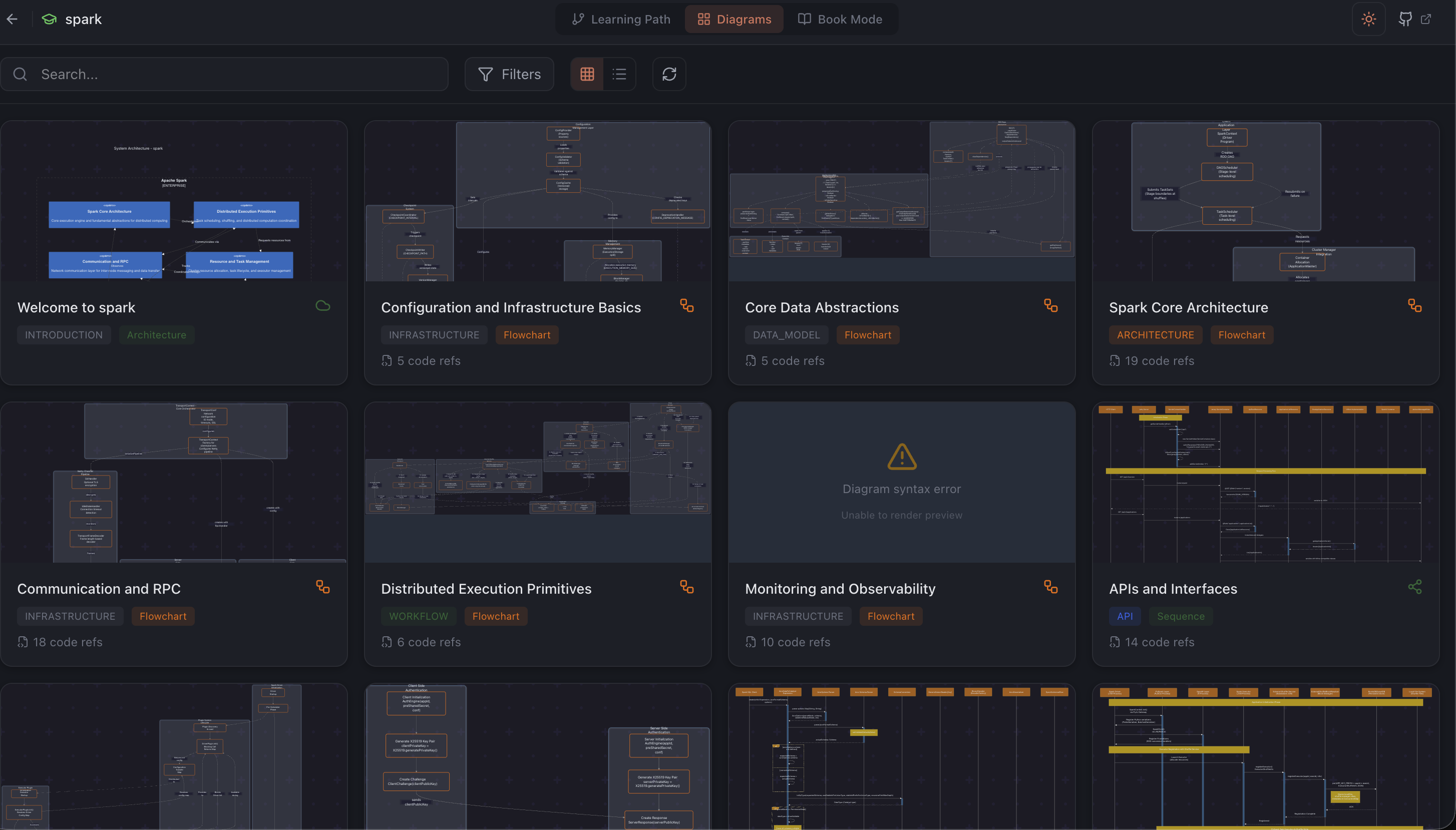Click the Search input field
Image resolution: width=1456 pixels, height=830 pixels.
(228, 74)
